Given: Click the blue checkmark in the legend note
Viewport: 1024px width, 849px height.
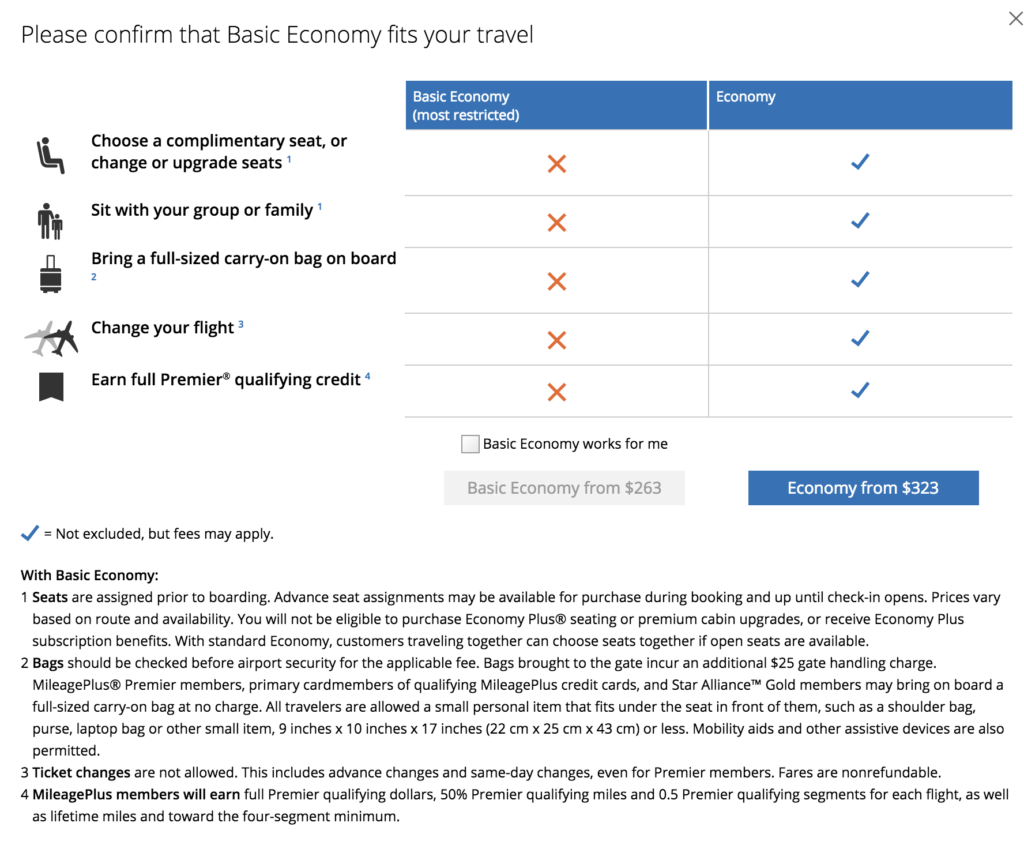Looking at the screenshot, I should coord(30,533).
